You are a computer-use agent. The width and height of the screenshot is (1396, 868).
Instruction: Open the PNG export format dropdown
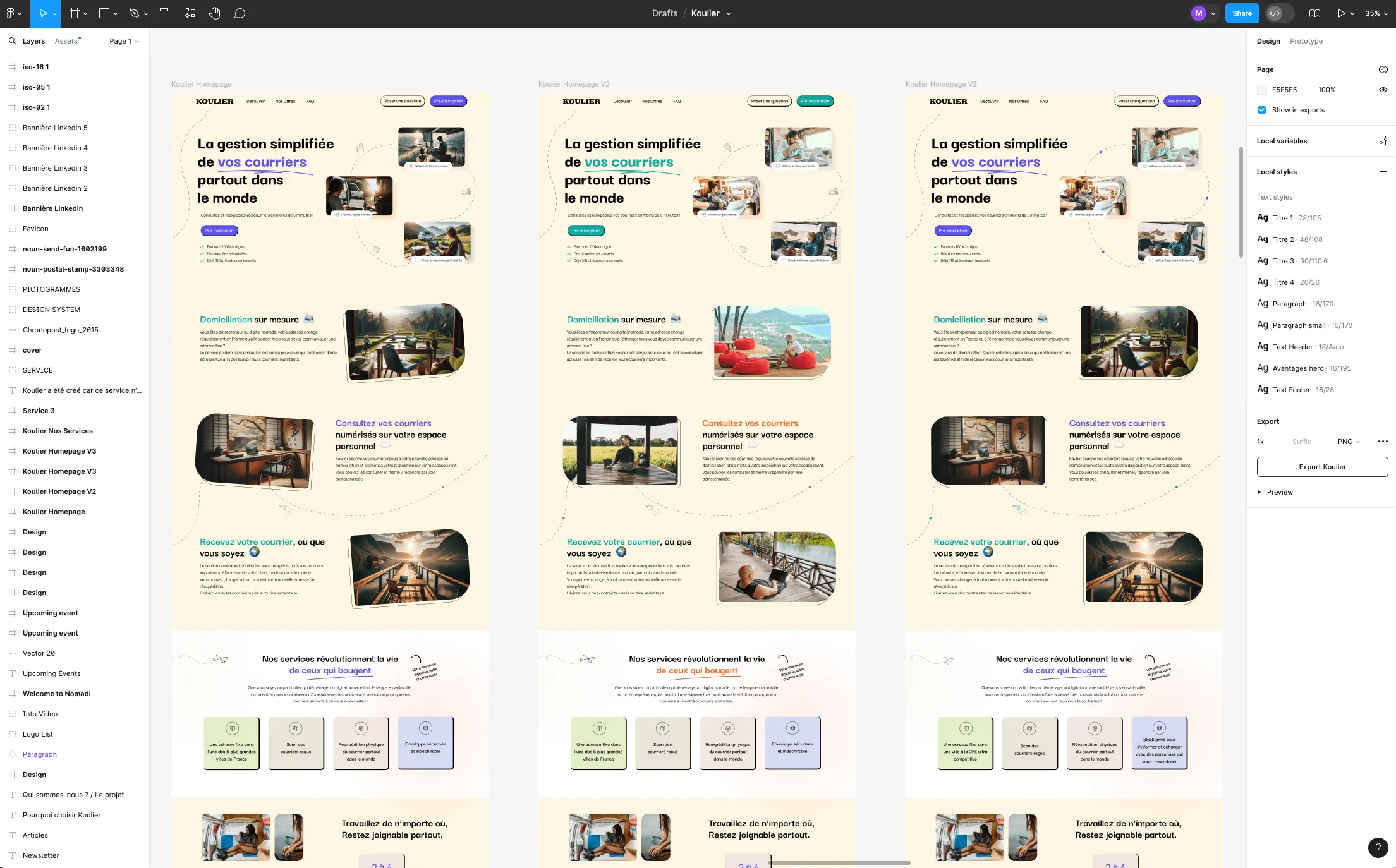1349,442
